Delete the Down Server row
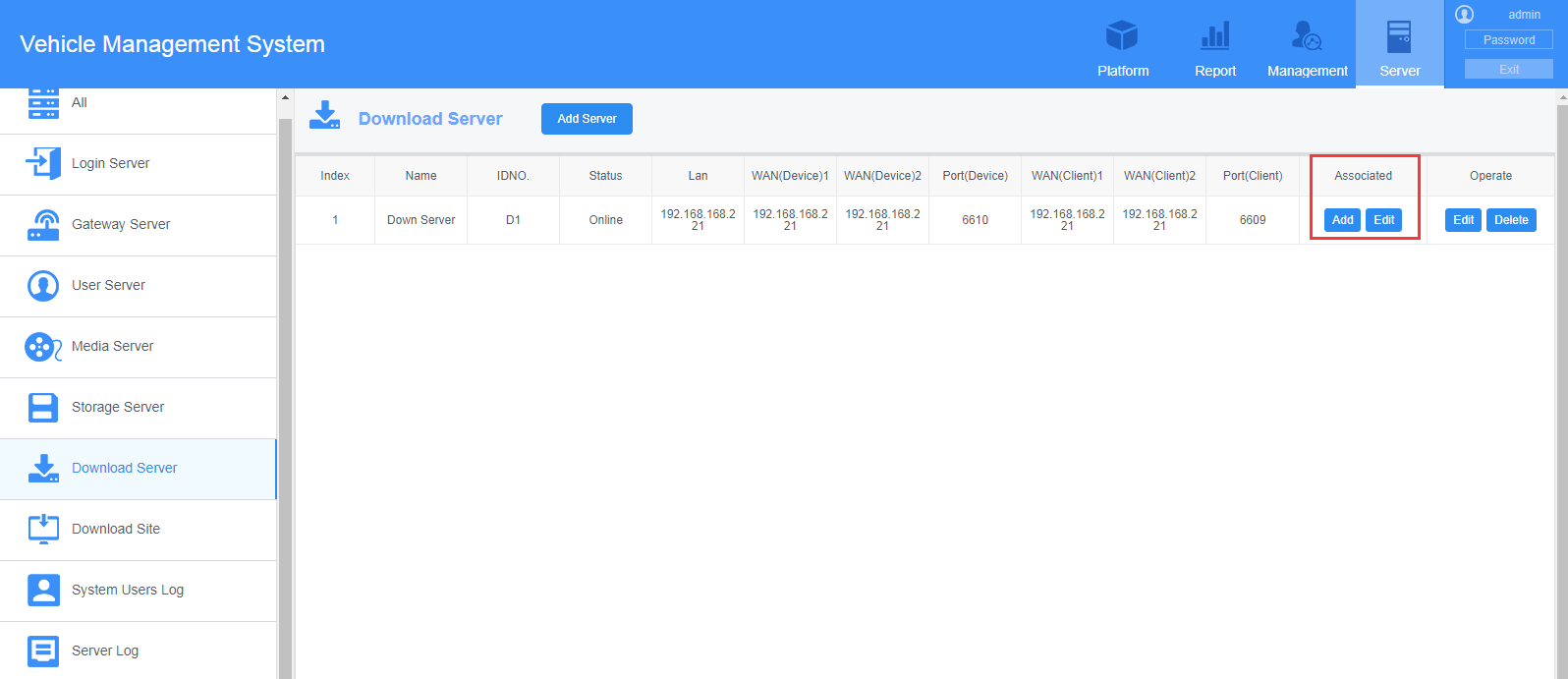This screenshot has width=1568, height=679. [1511, 220]
